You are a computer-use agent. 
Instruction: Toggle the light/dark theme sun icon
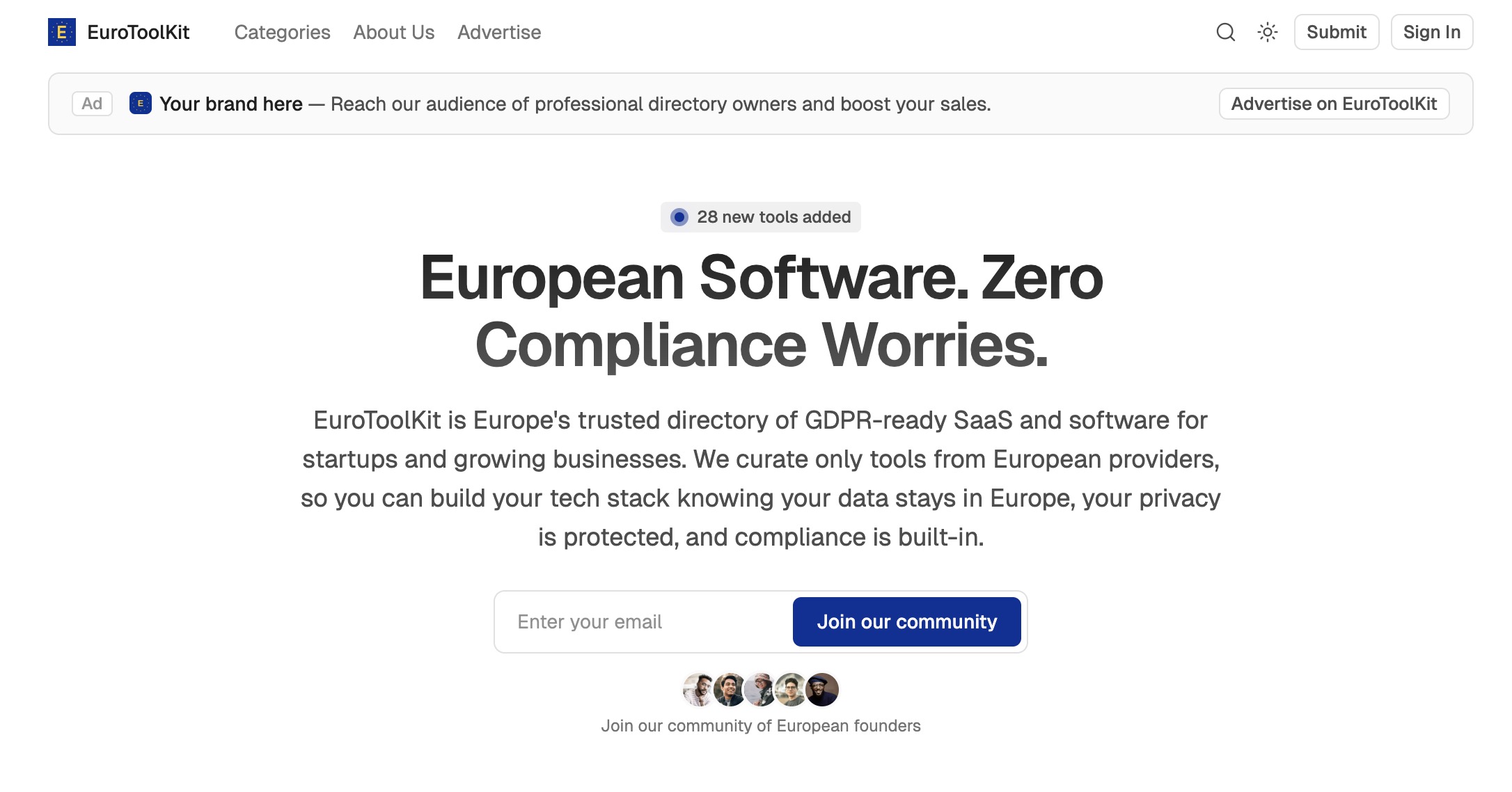tap(1268, 32)
